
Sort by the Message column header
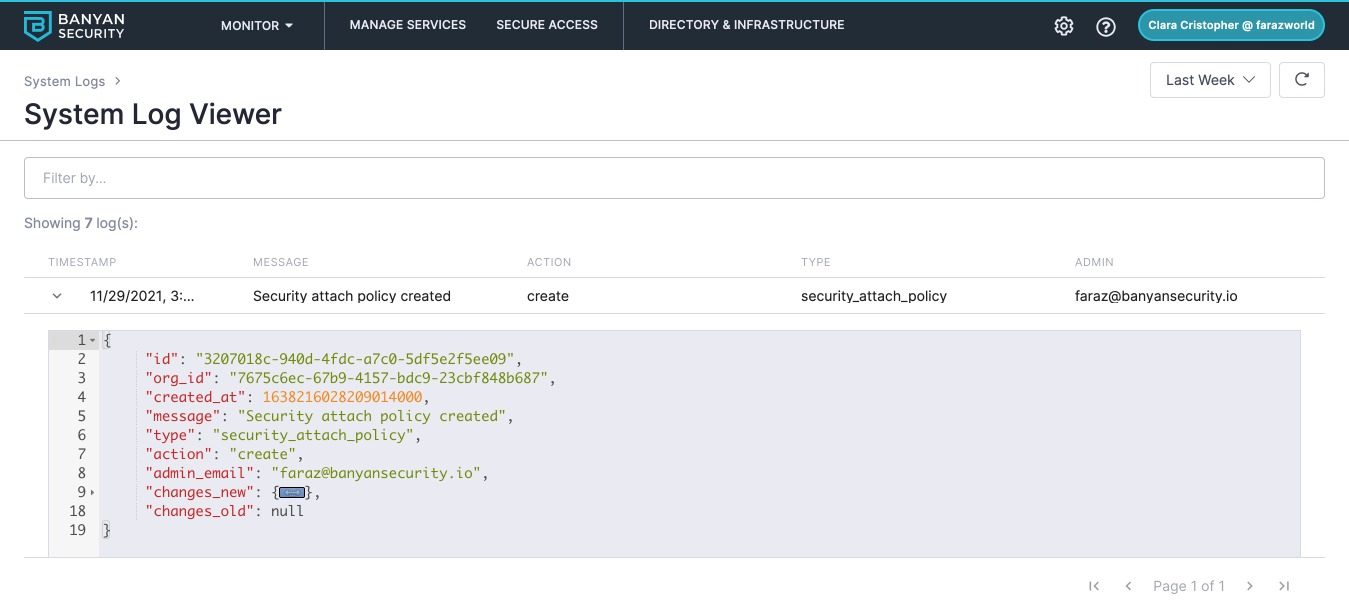pos(281,262)
